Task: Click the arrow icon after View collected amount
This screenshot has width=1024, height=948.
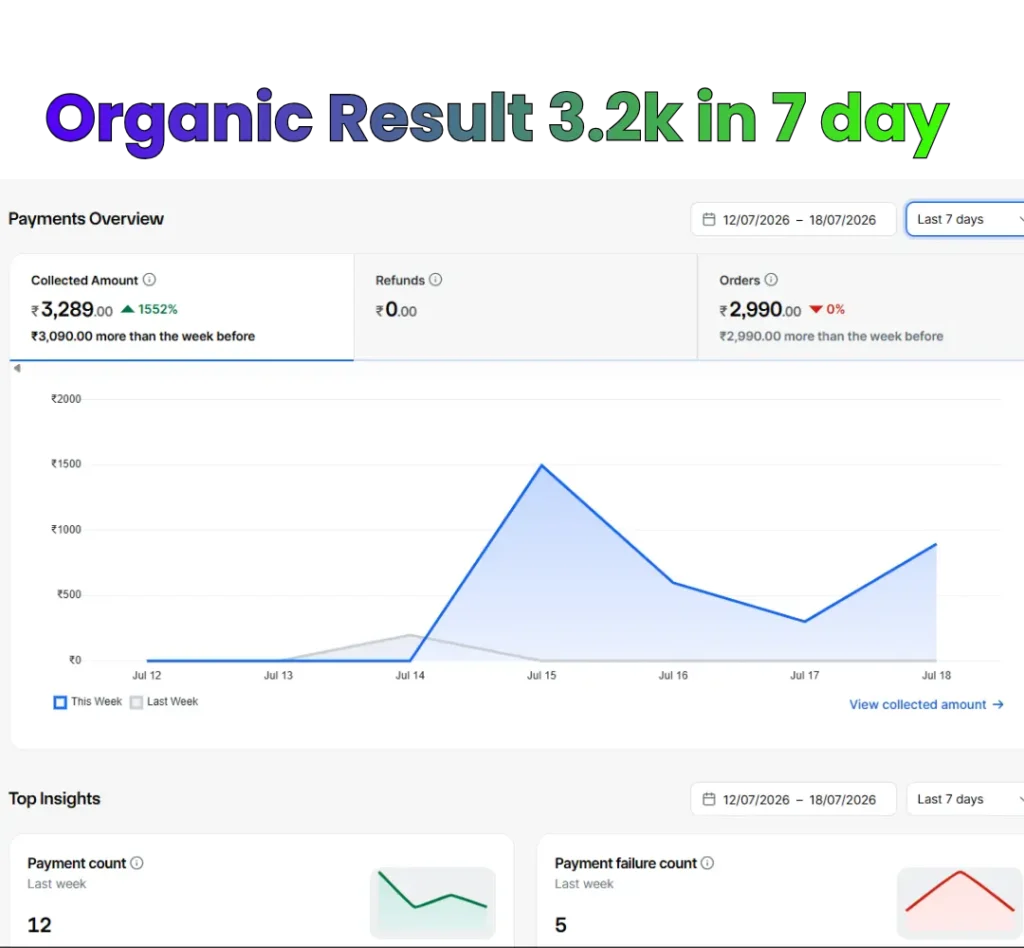Action: coord(998,704)
